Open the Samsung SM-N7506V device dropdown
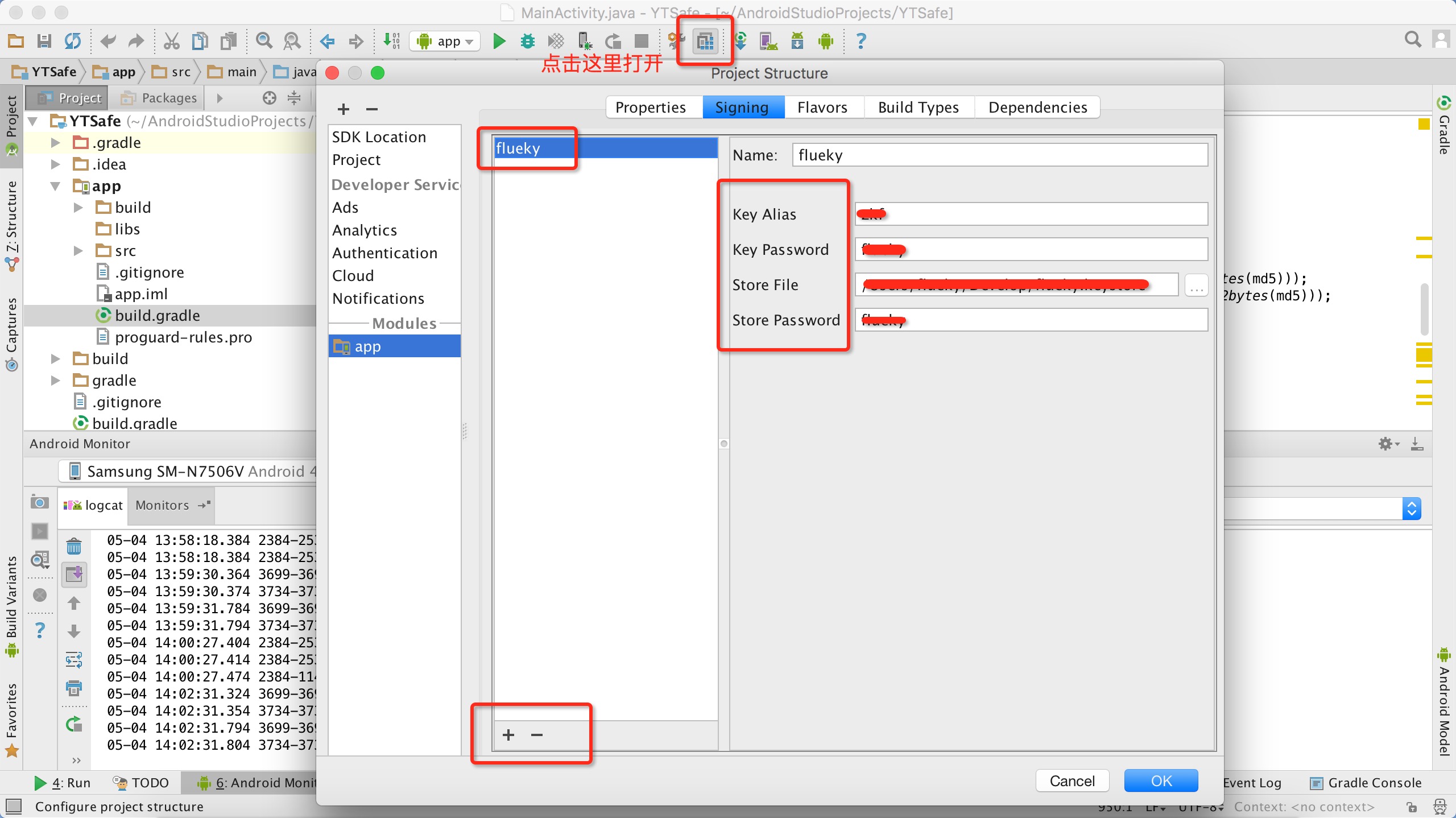Viewport: 1456px width, 818px height. [188, 471]
